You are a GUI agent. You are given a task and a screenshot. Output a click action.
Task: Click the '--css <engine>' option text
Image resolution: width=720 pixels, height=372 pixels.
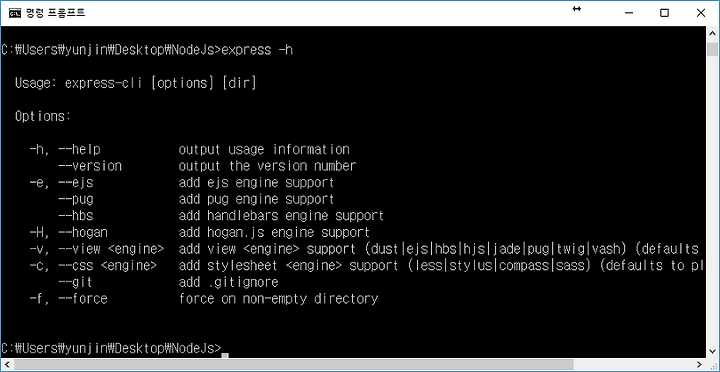pos(107,266)
